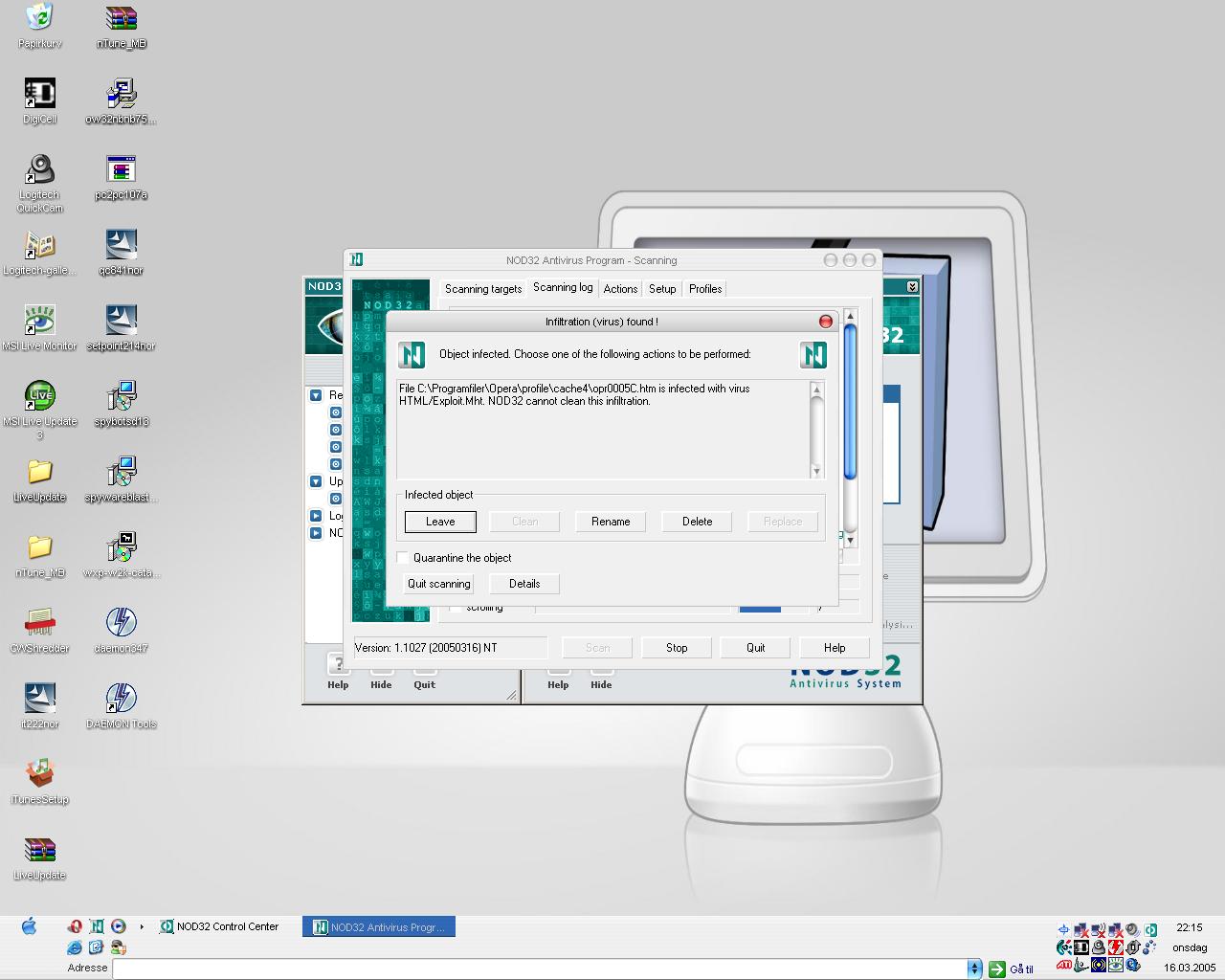1225x980 pixels.
Task: Open LiveUpdate folder icon
Action: pyautogui.click(x=39, y=479)
